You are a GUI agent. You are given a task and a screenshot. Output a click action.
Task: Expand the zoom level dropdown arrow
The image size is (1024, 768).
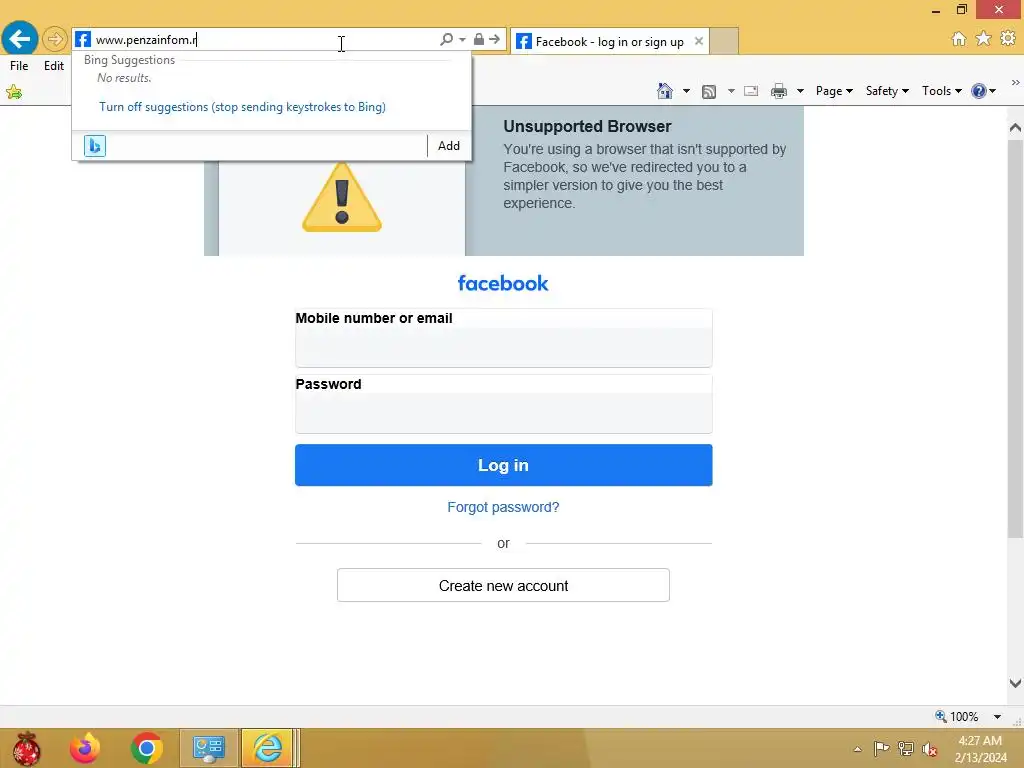pyautogui.click(x=997, y=717)
